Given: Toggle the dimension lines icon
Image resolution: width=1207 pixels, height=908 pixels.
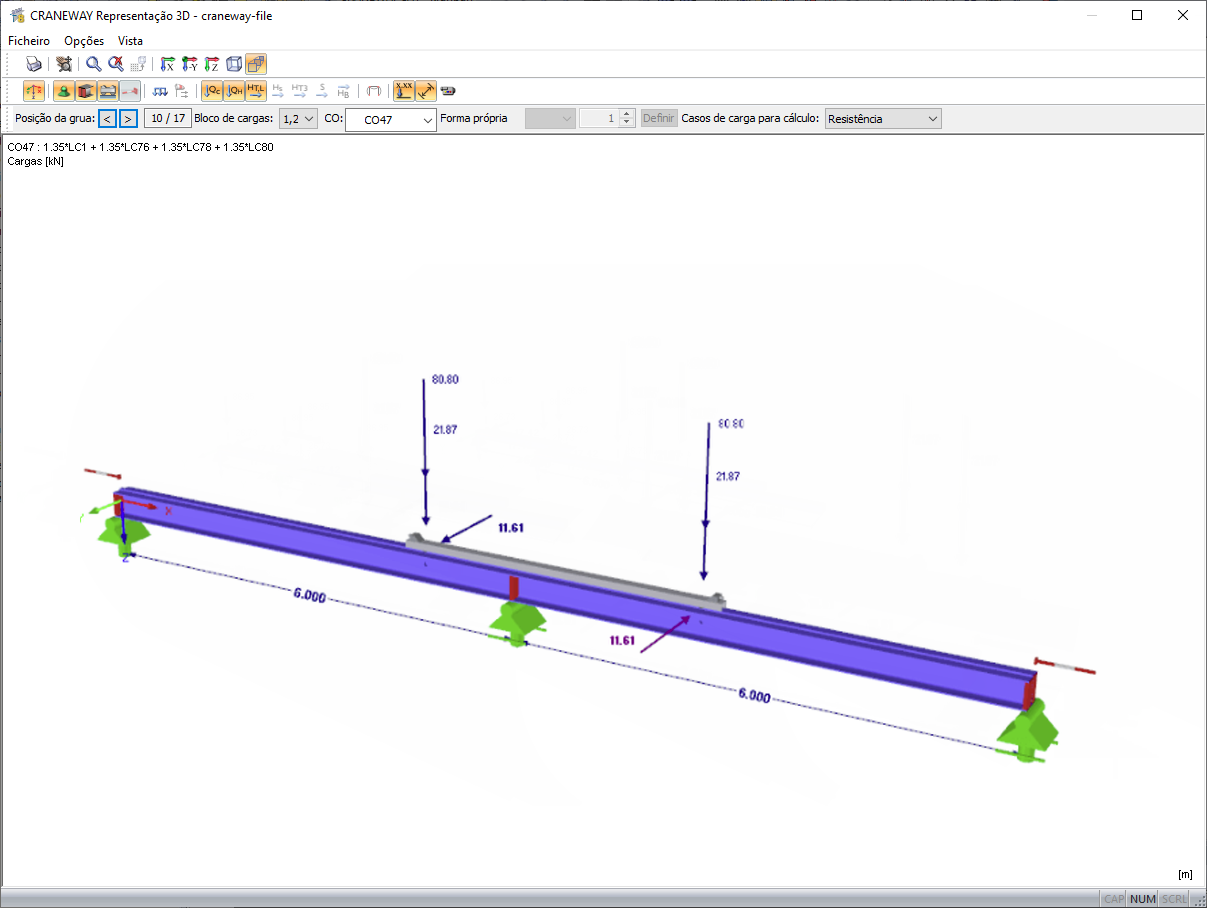Looking at the screenshot, I should pos(426,91).
